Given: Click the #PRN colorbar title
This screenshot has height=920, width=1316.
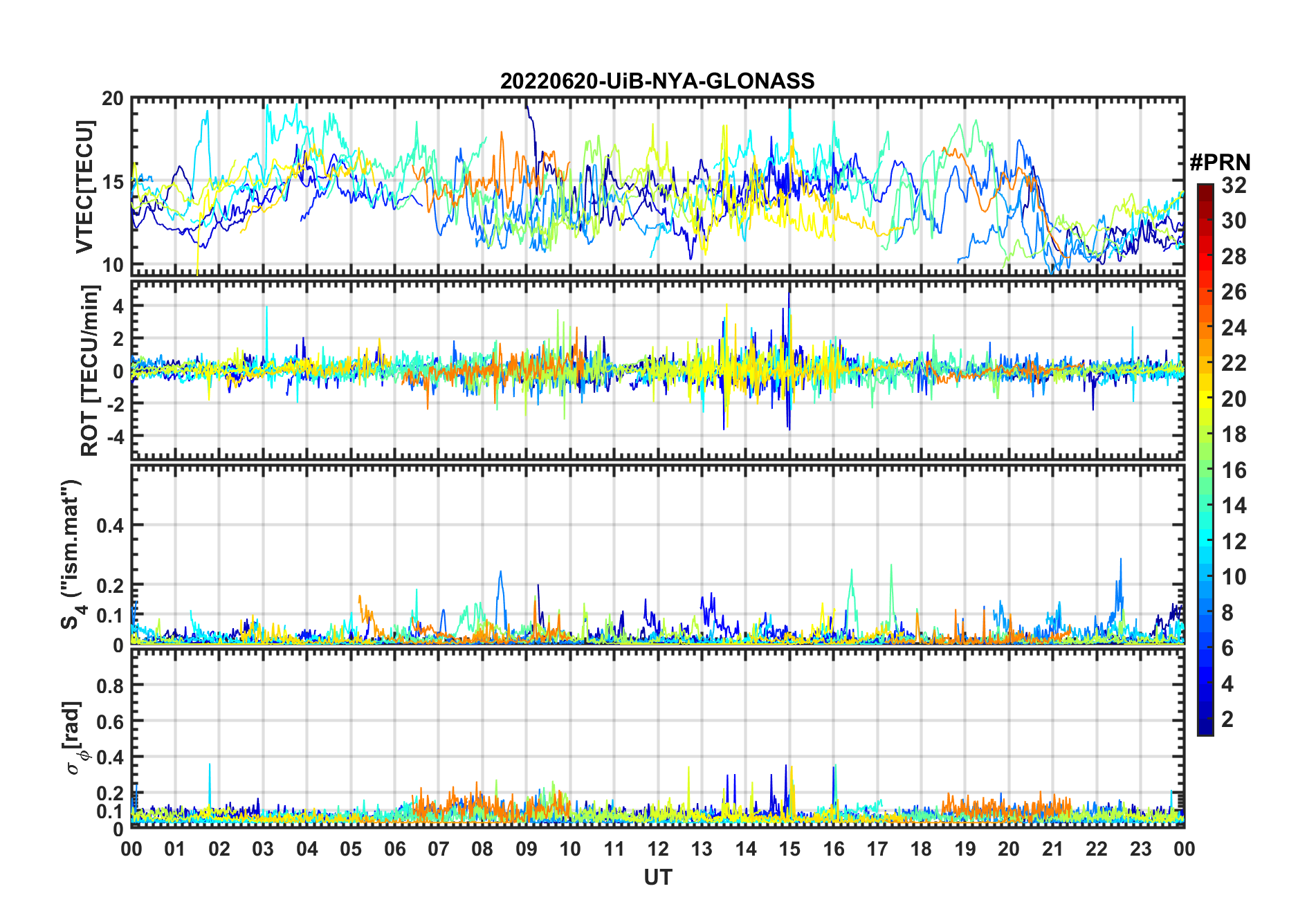Looking at the screenshot, I should pos(1221,163).
